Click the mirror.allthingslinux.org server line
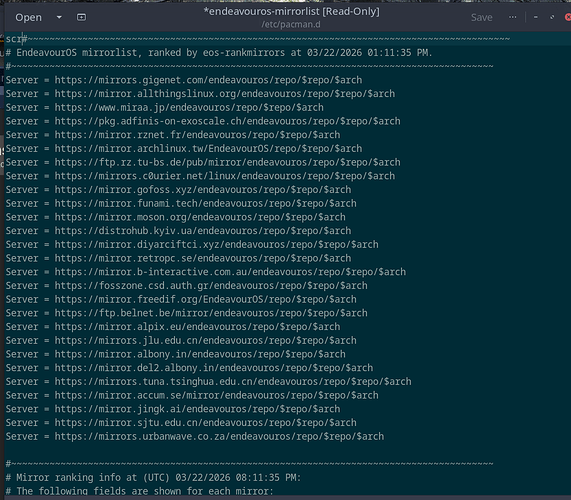 200,94
